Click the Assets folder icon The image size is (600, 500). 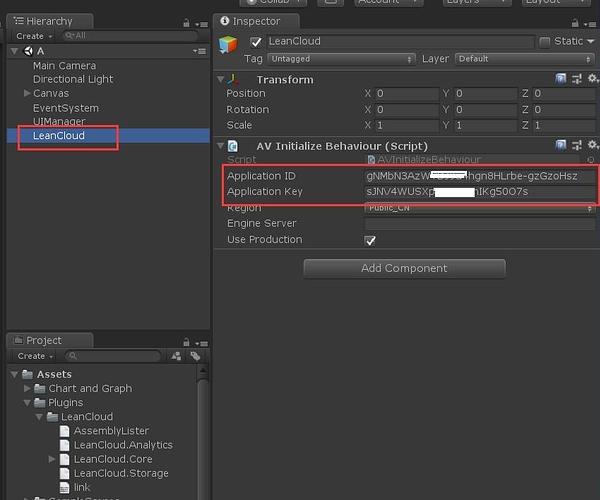click(x=27, y=374)
